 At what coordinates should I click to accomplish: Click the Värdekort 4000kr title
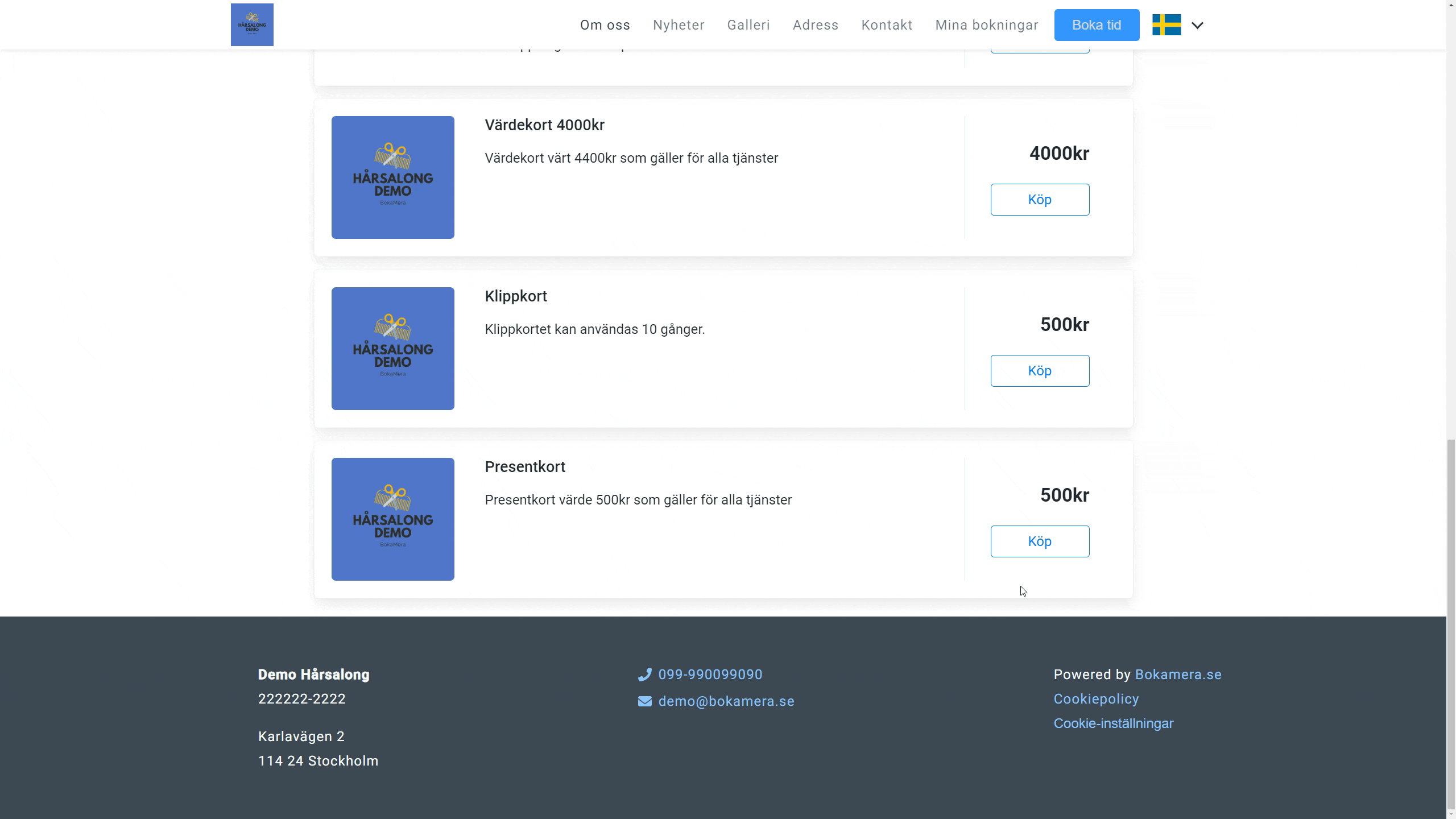[x=544, y=125]
